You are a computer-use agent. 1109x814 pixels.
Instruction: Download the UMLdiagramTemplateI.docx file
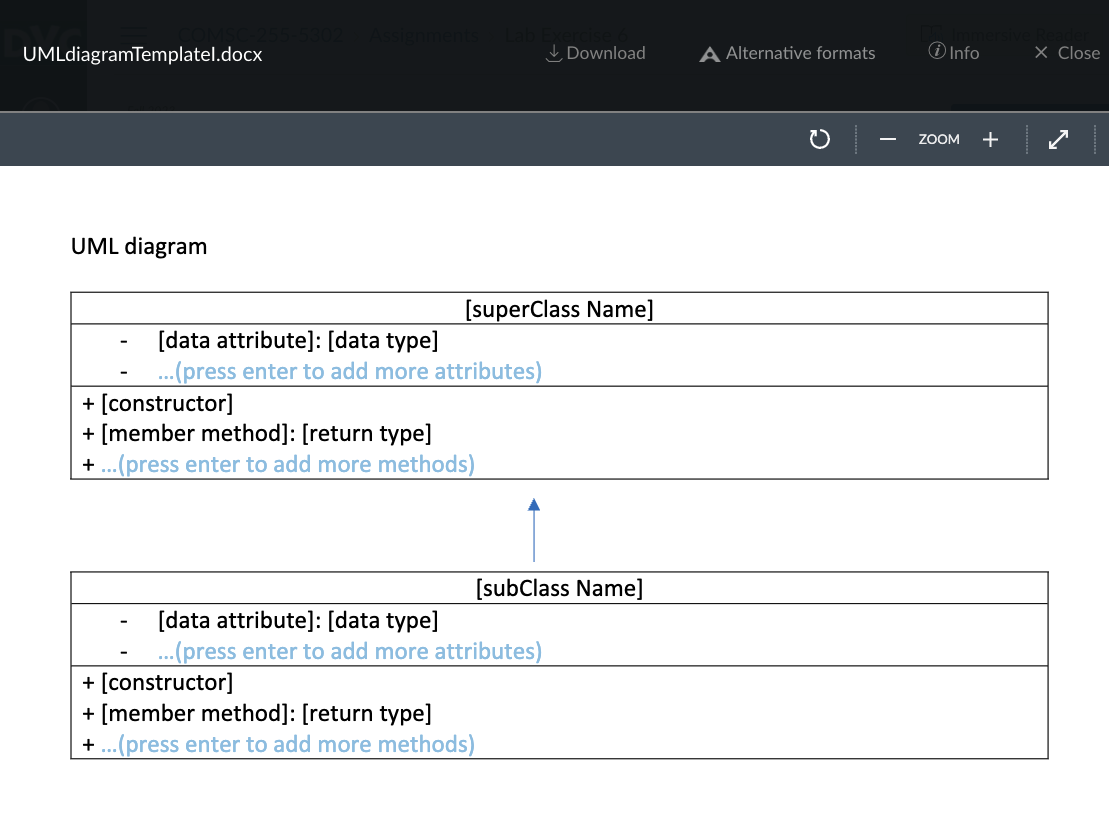pyautogui.click(x=595, y=53)
